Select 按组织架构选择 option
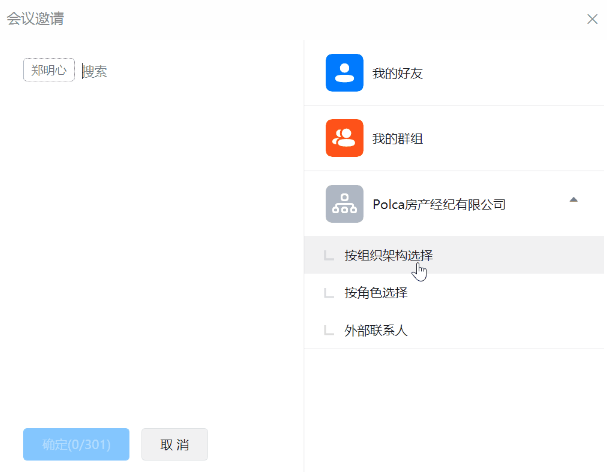607x472 pixels. (x=454, y=255)
